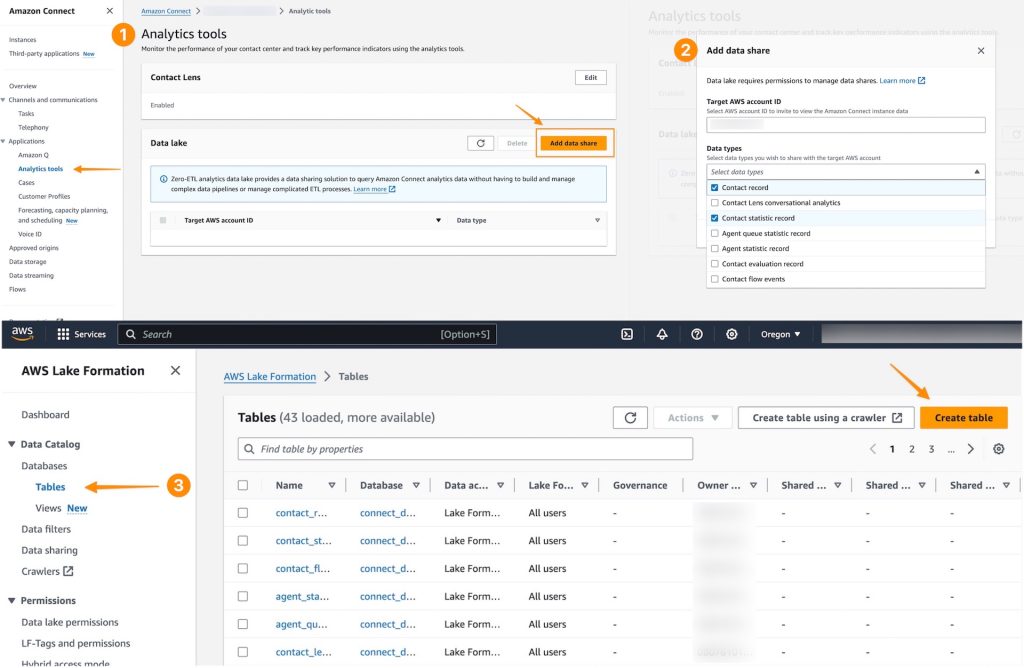This screenshot has height=668, width=1024.
Task: Check the Contact Lens conversational analytics box
Action: [714, 202]
